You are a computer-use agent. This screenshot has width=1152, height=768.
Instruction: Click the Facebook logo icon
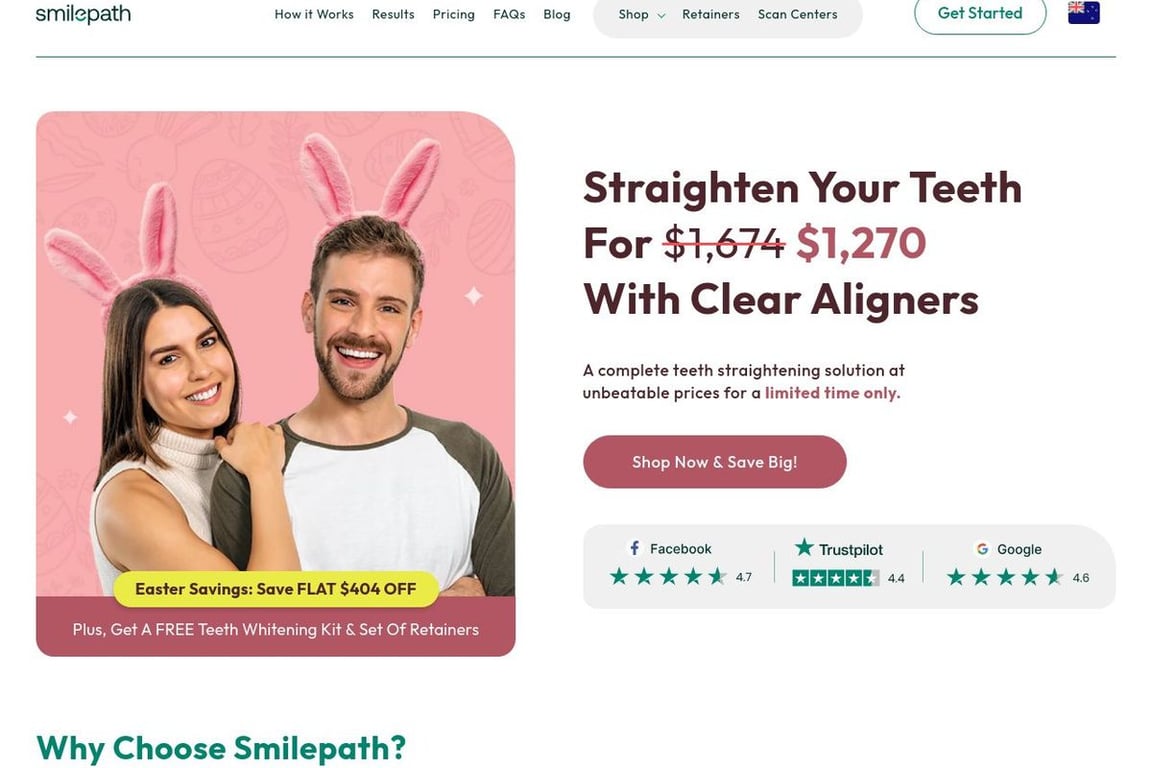[x=635, y=548]
